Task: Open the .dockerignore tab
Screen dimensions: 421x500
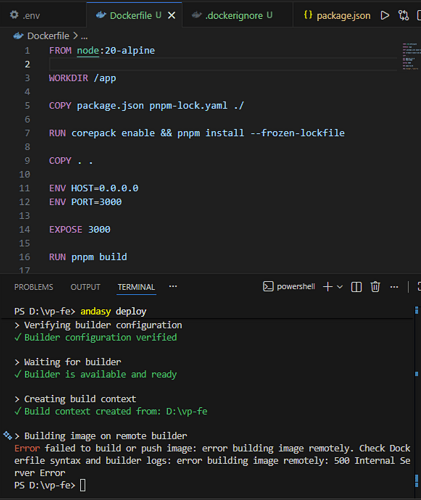Action: tap(237, 15)
